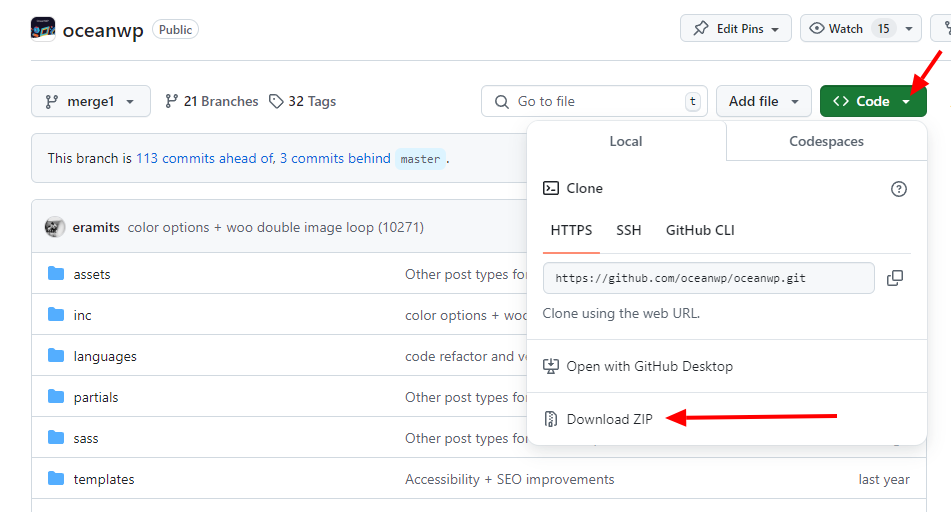Click the Accessibility + SEO improvements commit

509,479
